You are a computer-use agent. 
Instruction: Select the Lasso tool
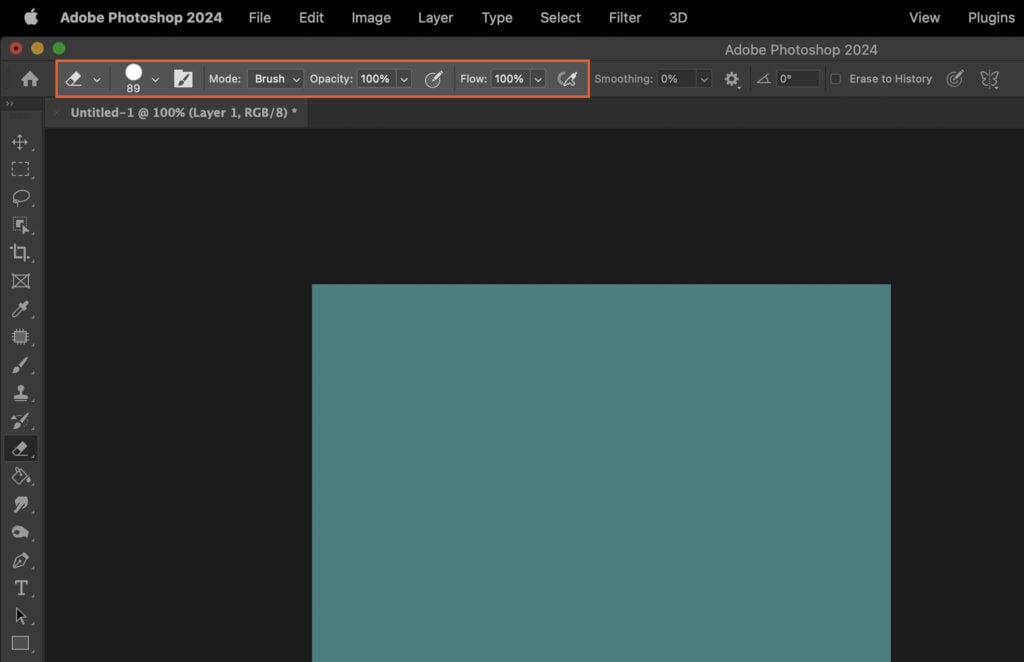pyautogui.click(x=22, y=198)
